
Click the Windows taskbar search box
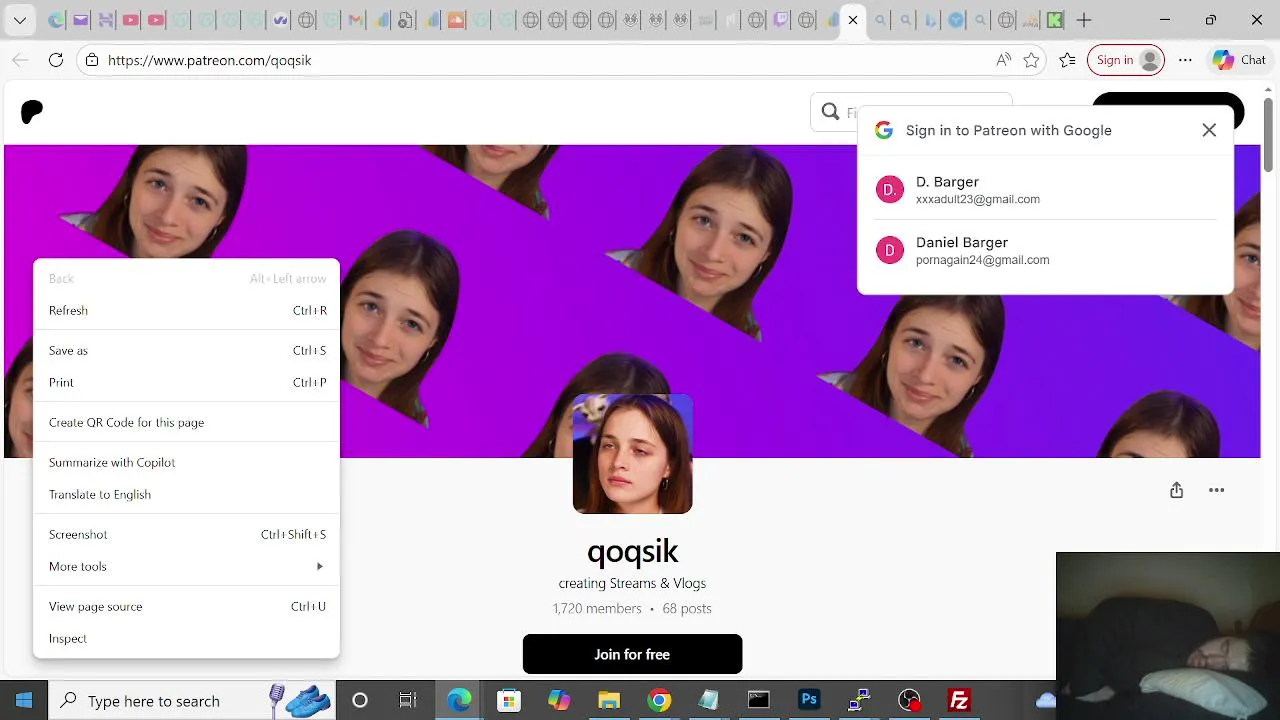[x=190, y=700]
